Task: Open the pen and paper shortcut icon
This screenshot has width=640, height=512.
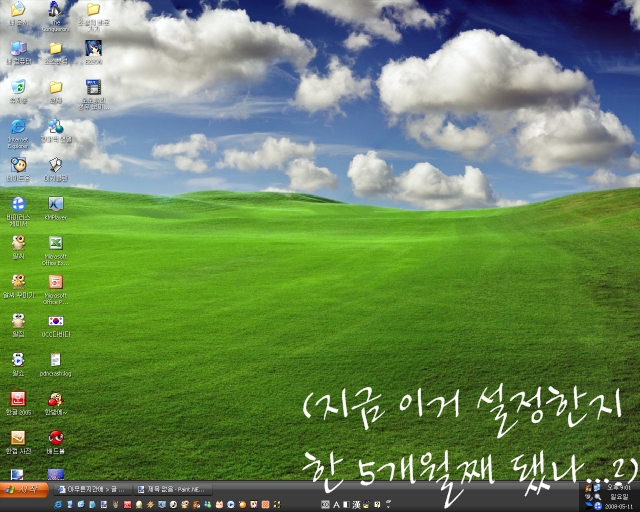Action: pyautogui.click(x=56, y=165)
